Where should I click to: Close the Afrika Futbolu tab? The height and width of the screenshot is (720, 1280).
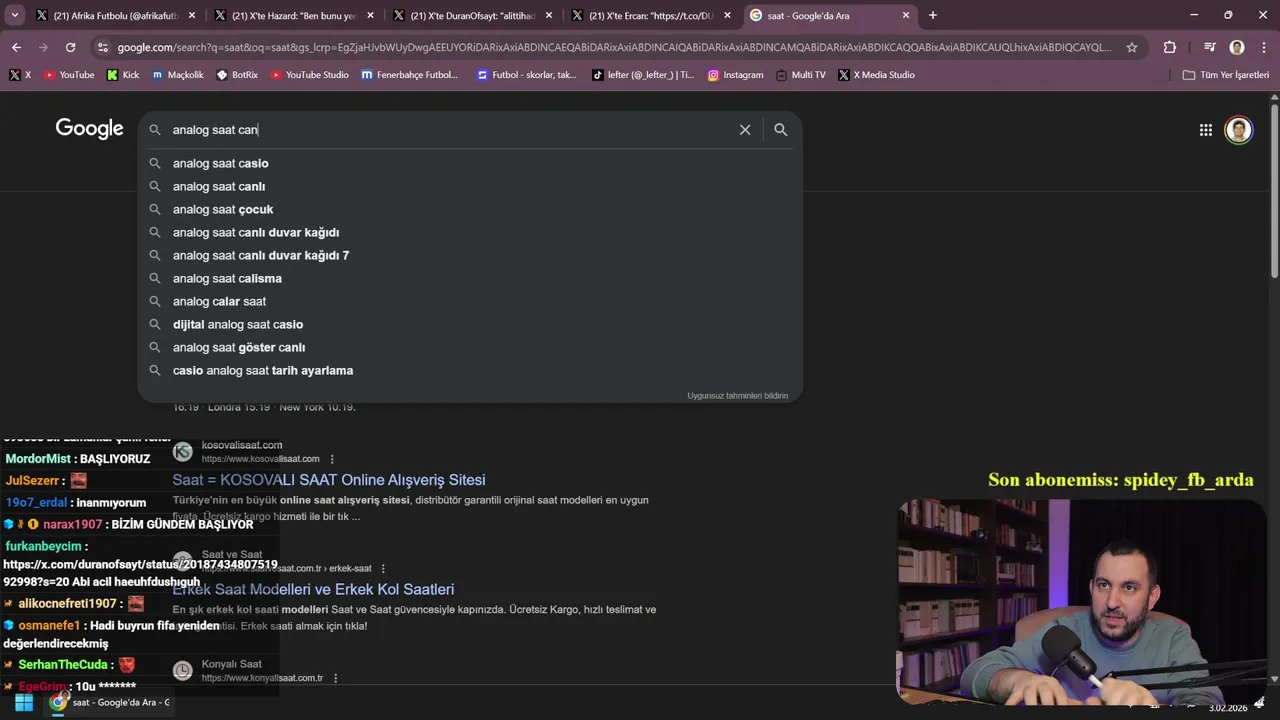pos(192,16)
